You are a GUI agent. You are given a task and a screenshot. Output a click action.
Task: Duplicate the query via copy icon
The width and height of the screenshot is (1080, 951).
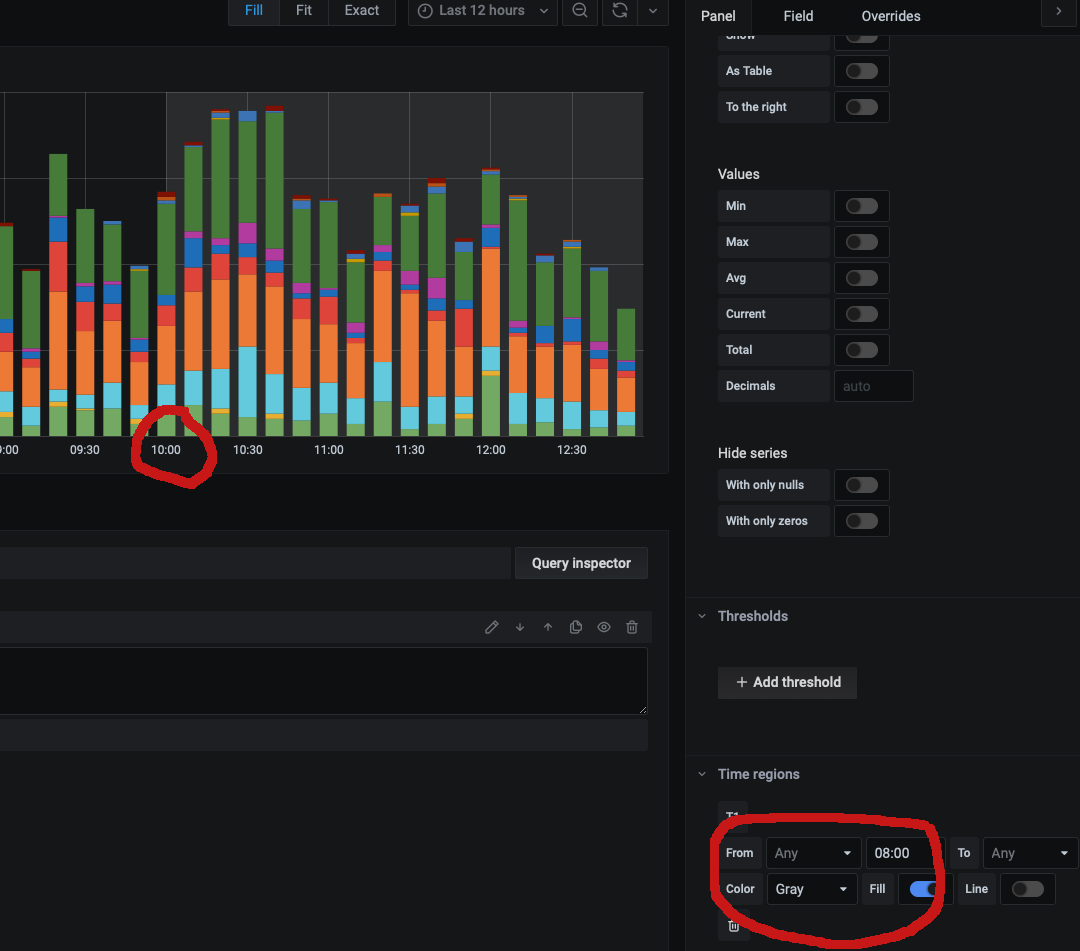point(576,626)
